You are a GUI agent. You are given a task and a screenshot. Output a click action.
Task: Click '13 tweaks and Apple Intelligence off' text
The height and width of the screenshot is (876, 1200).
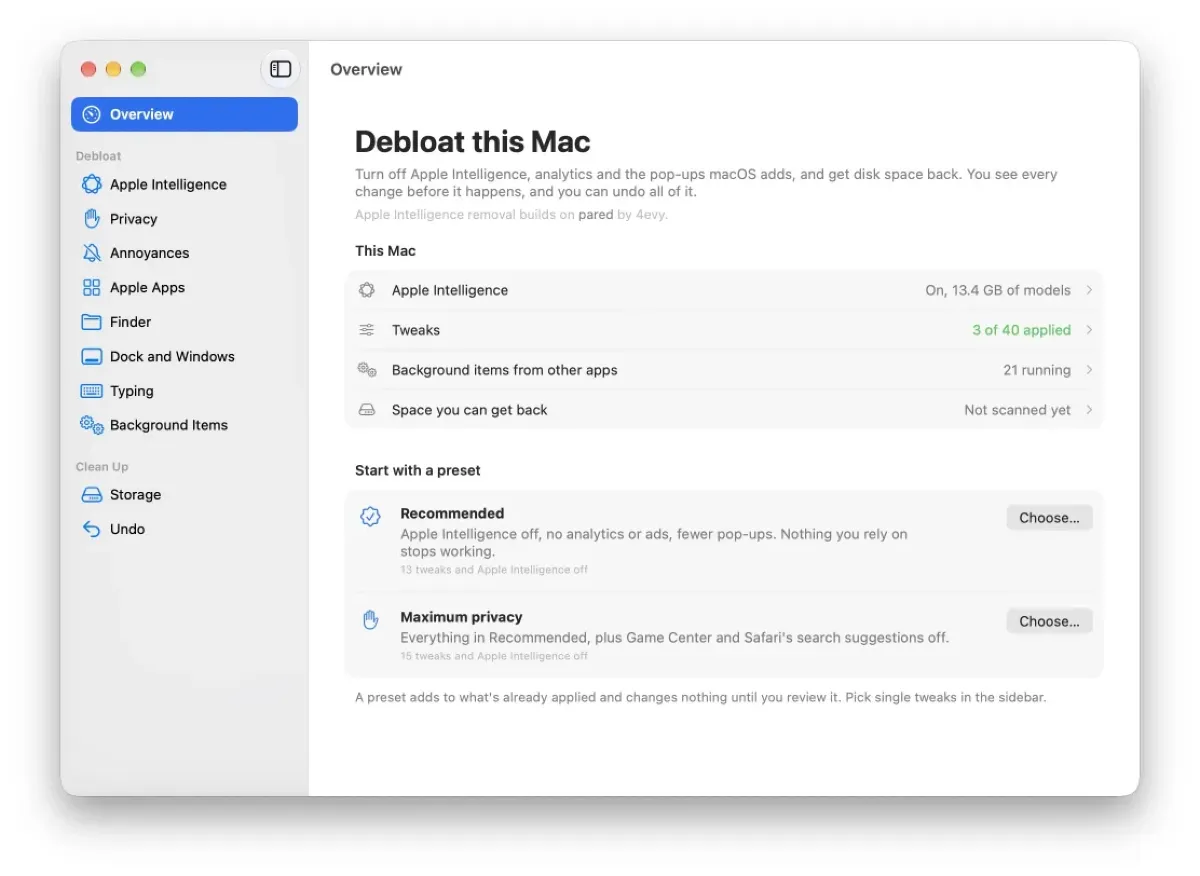[x=494, y=570]
